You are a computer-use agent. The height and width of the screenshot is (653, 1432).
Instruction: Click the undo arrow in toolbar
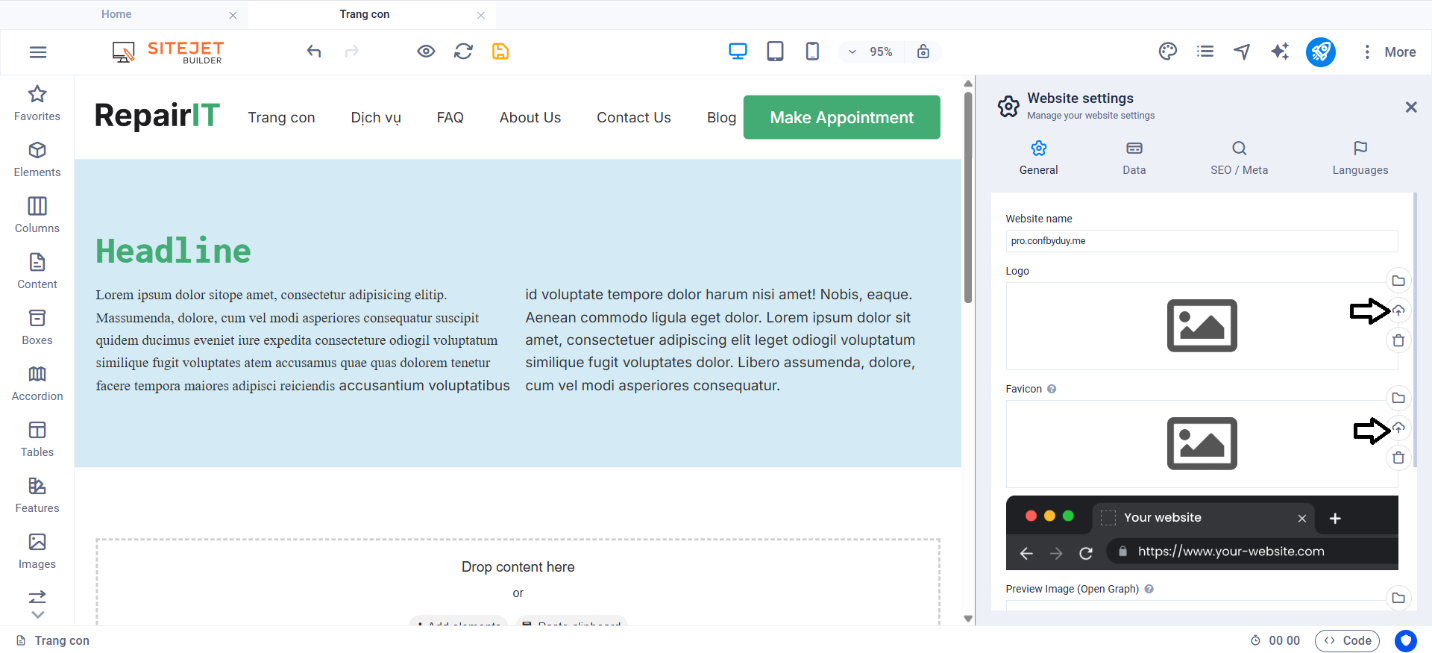pos(314,51)
